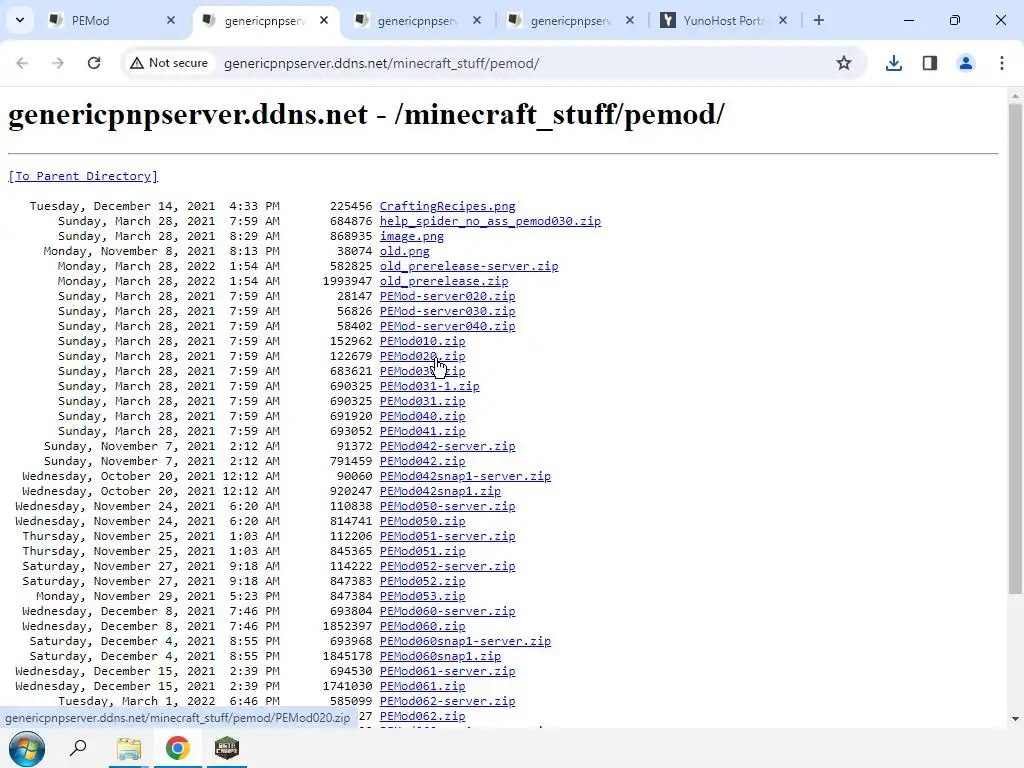Open To Parent Directory link
1024x768 pixels.
[83, 176]
